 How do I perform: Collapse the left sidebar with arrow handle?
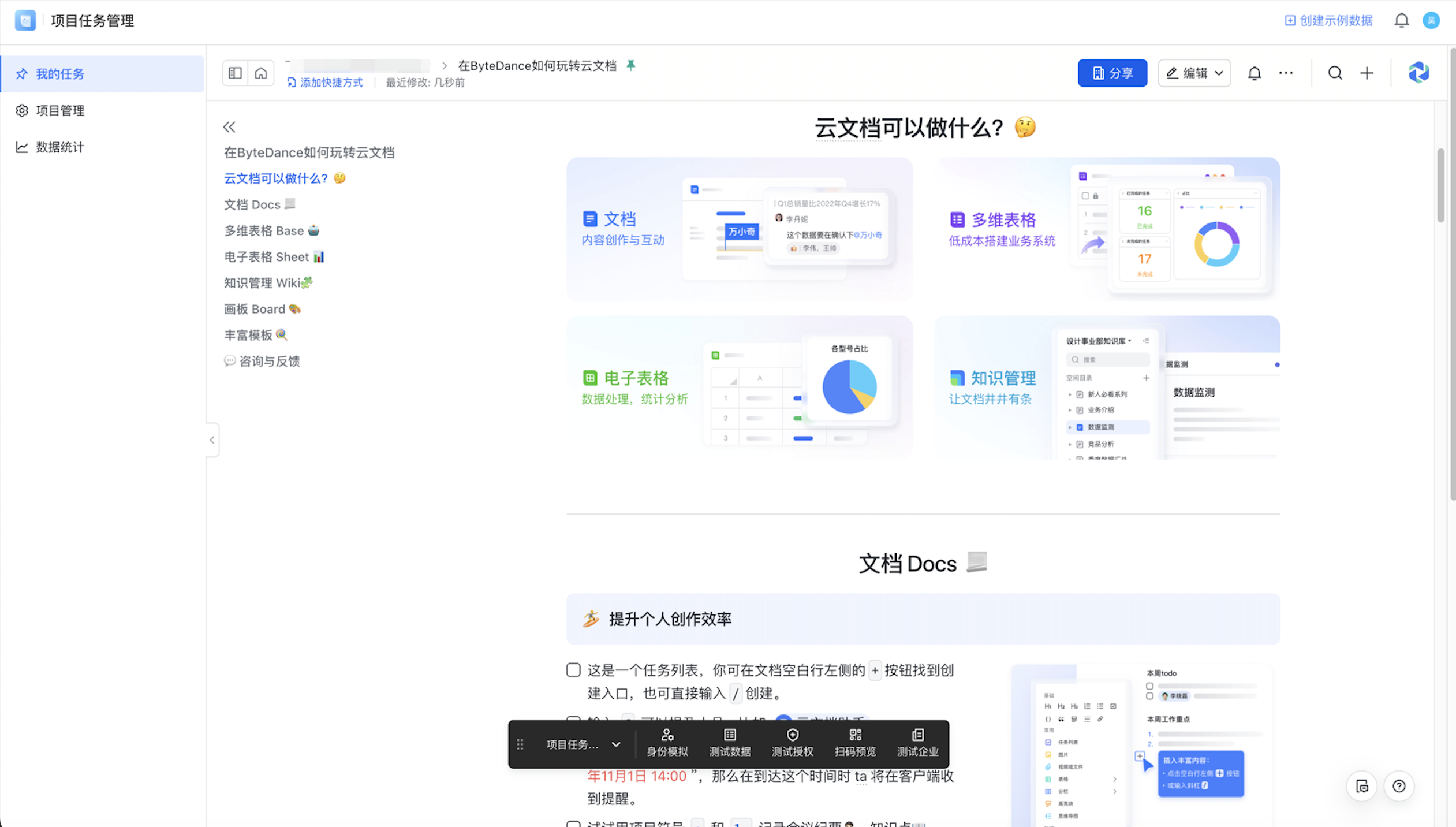click(x=212, y=440)
